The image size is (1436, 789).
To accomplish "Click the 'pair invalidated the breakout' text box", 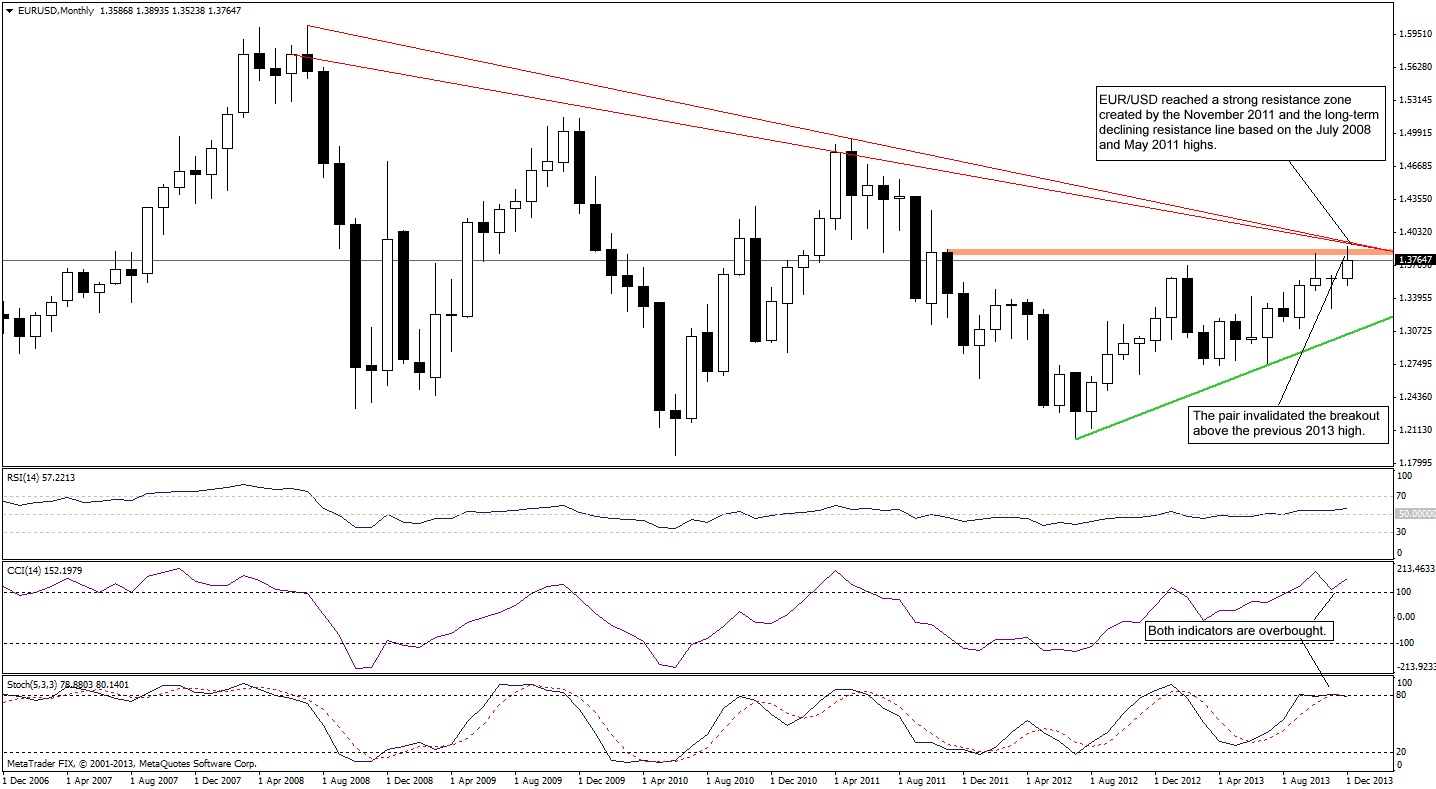I will point(1289,424).
